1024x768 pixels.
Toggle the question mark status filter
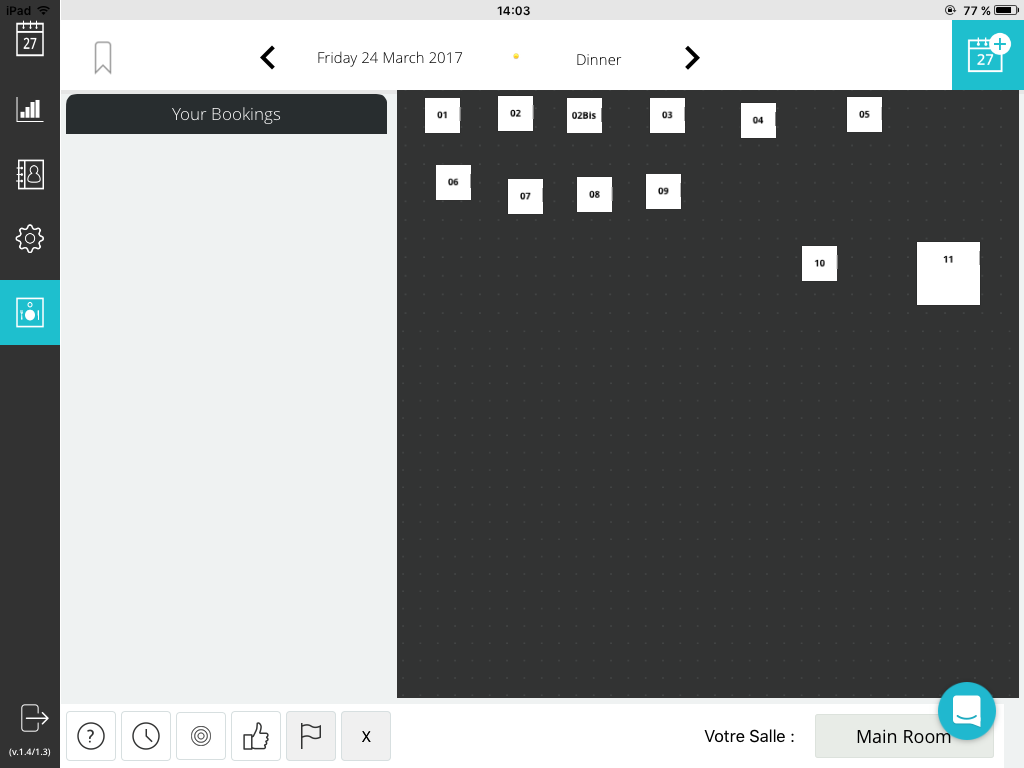[x=91, y=737]
